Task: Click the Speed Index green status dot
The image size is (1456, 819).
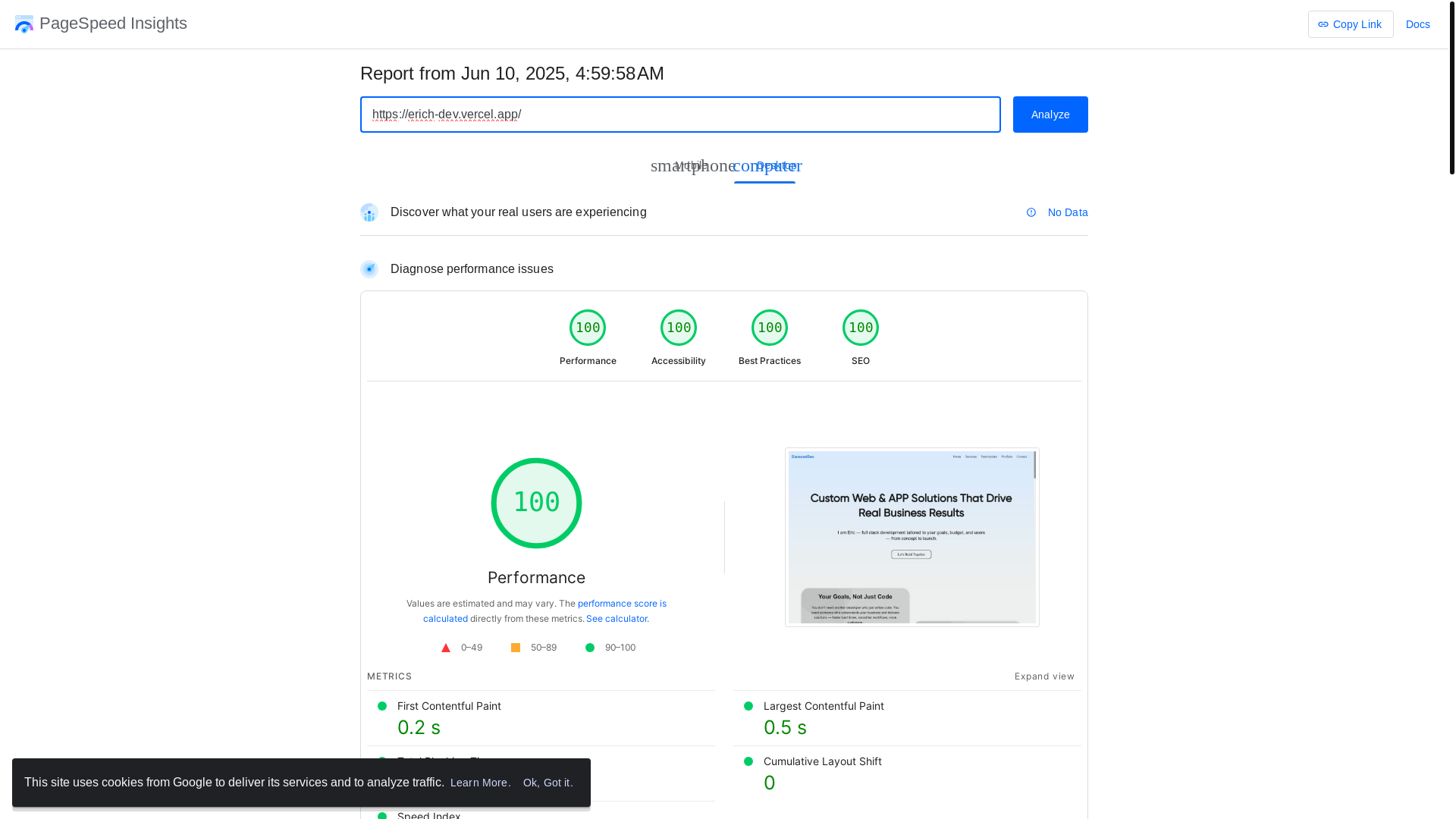Action: [x=382, y=816]
